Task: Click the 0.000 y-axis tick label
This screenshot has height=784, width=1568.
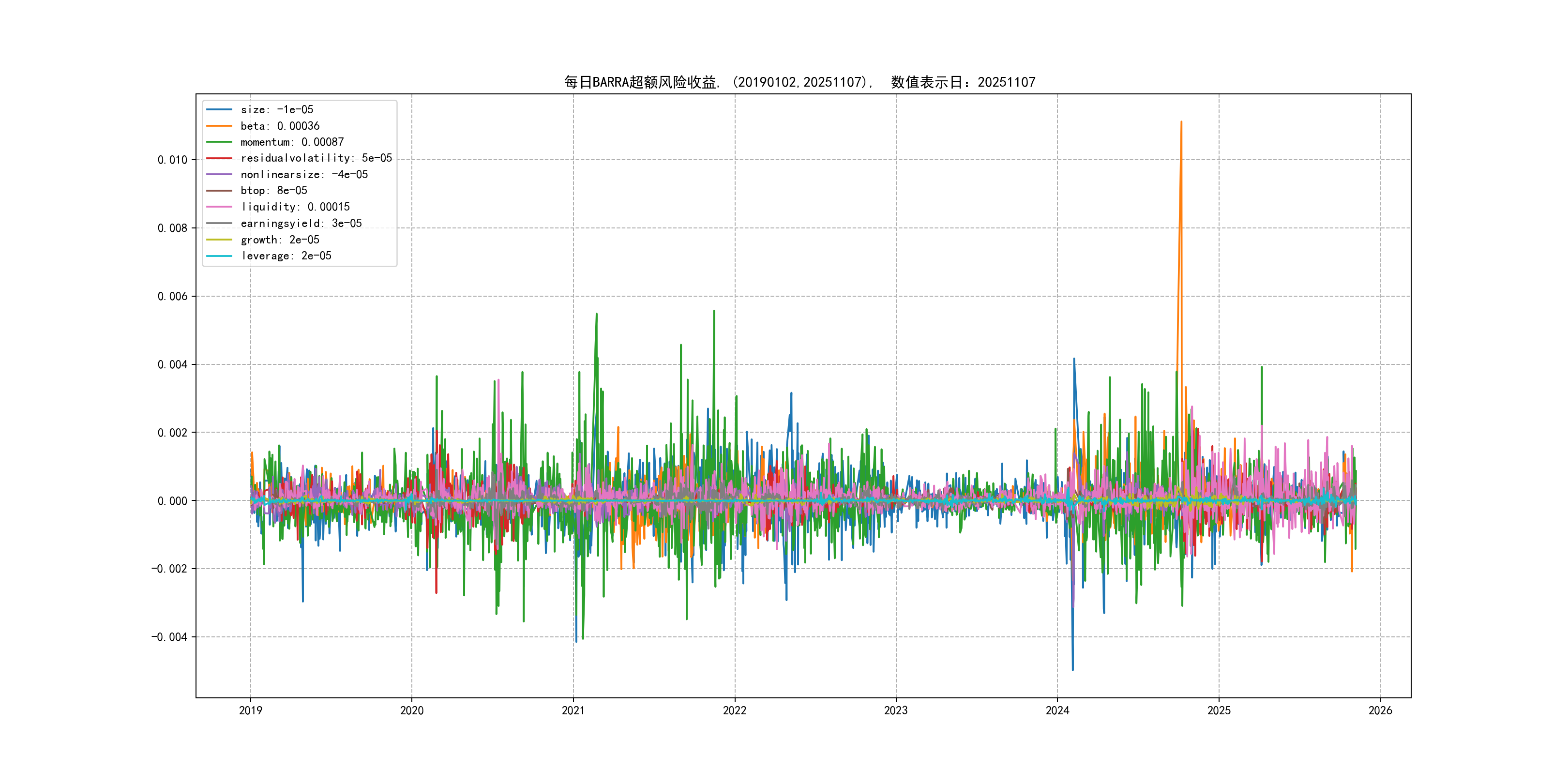Action: pyautogui.click(x=172, y=501)
